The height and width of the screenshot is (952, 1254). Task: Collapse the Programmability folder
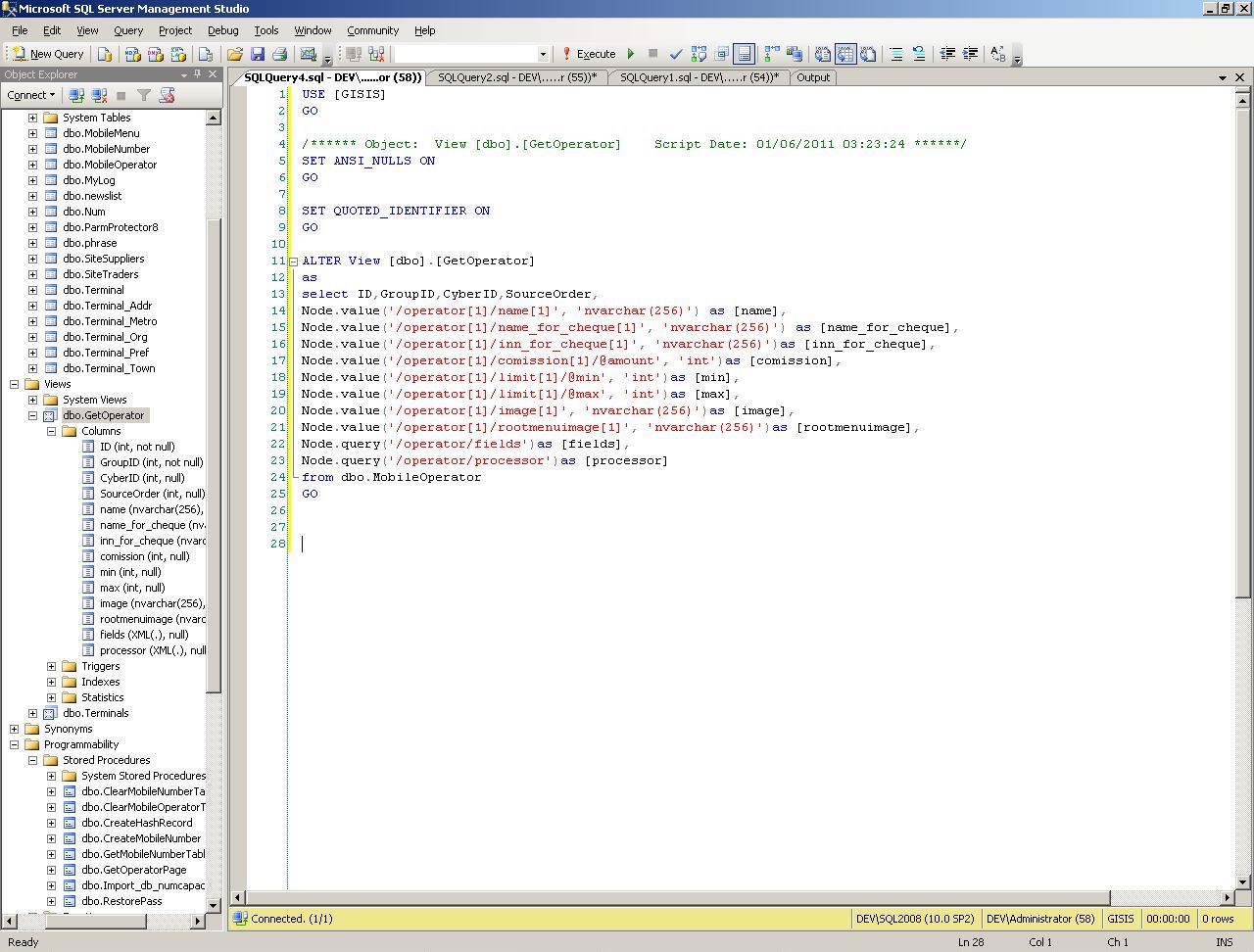pyautogui.click(x=14, y=744)
